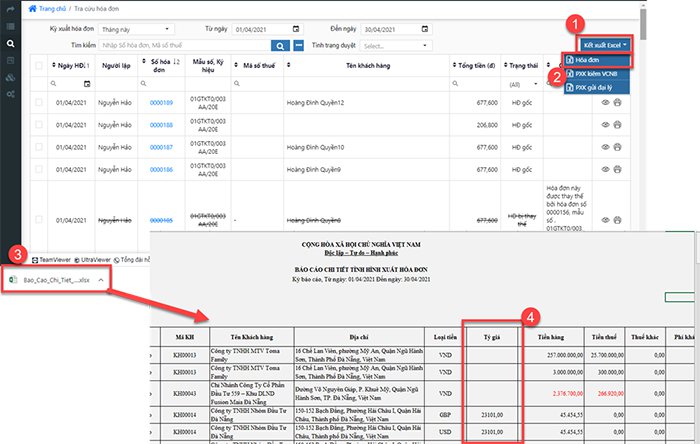This screenshot has width=700, height=444.
Task: Open invoice link 0000187
Action: pyautogui.click(x=161, y=147)
